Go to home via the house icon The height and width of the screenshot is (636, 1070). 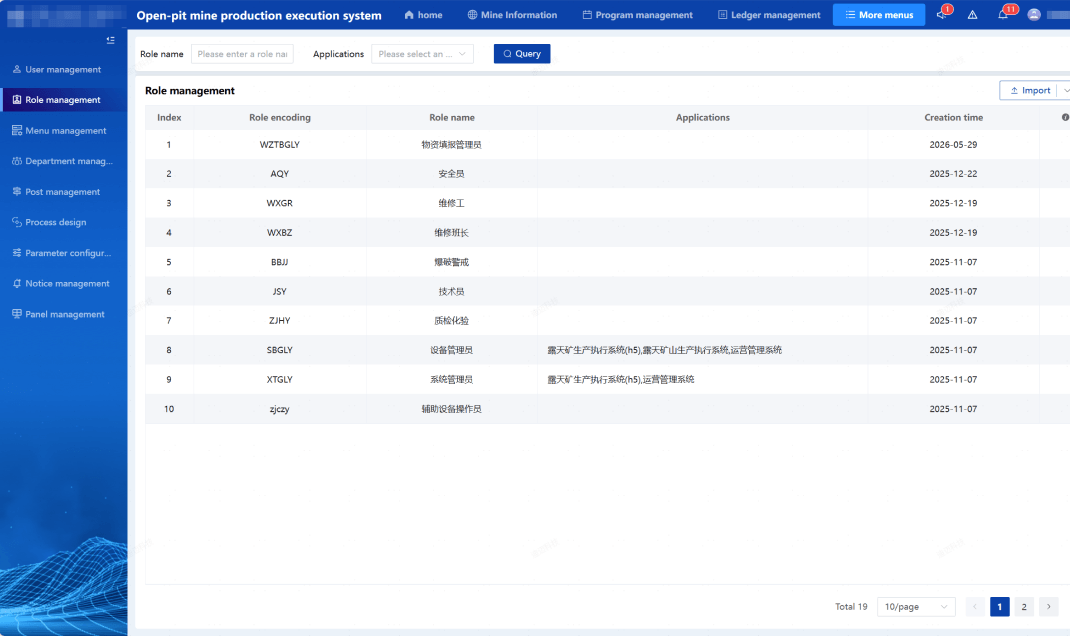pos(409,15)
